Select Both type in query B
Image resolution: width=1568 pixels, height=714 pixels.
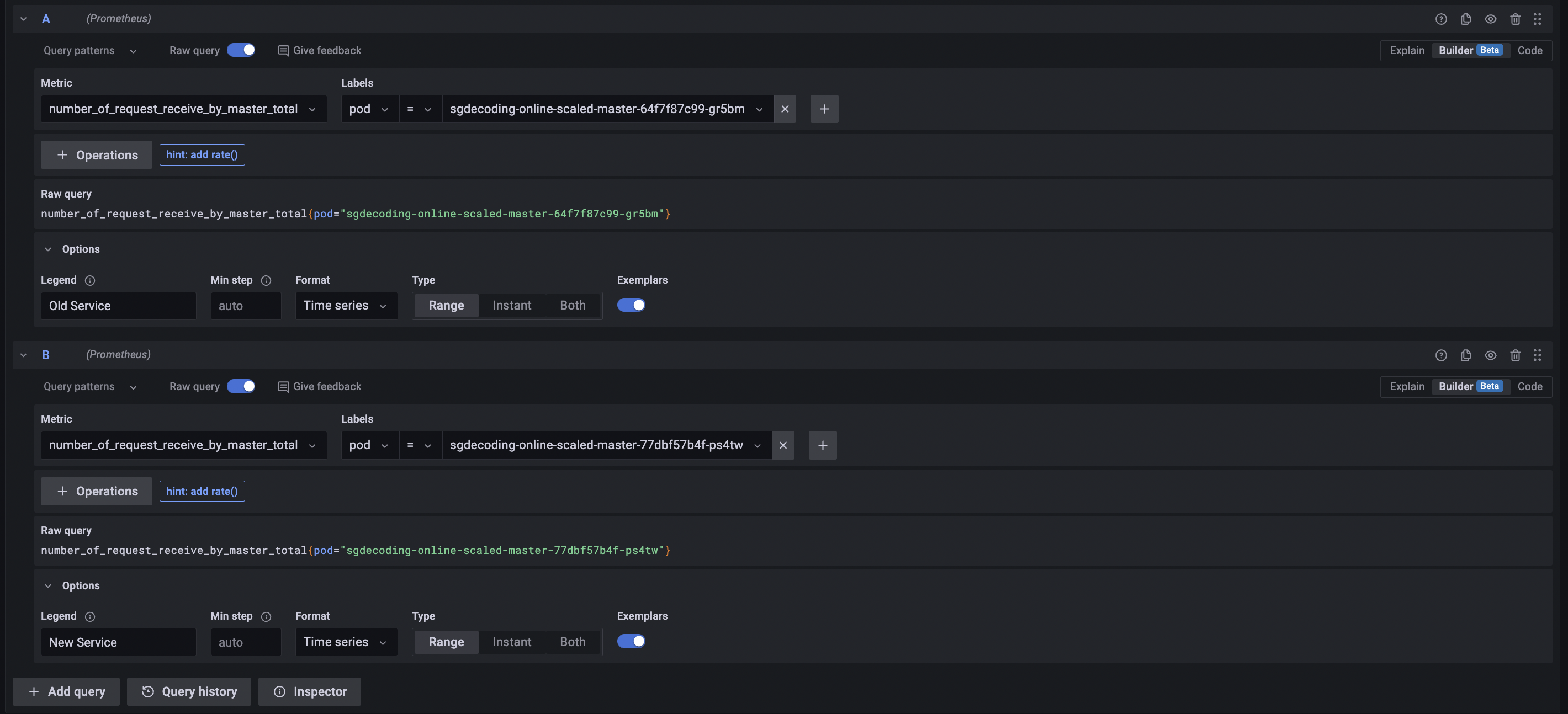pos(573,642)
